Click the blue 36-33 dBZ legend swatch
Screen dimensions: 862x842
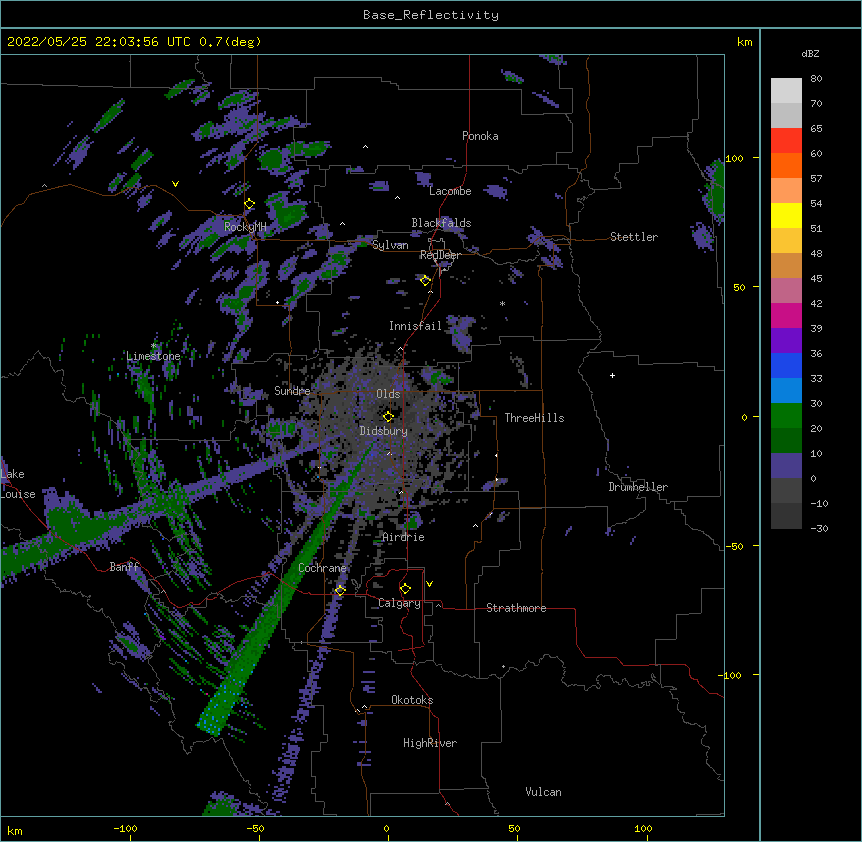(786, 365)
